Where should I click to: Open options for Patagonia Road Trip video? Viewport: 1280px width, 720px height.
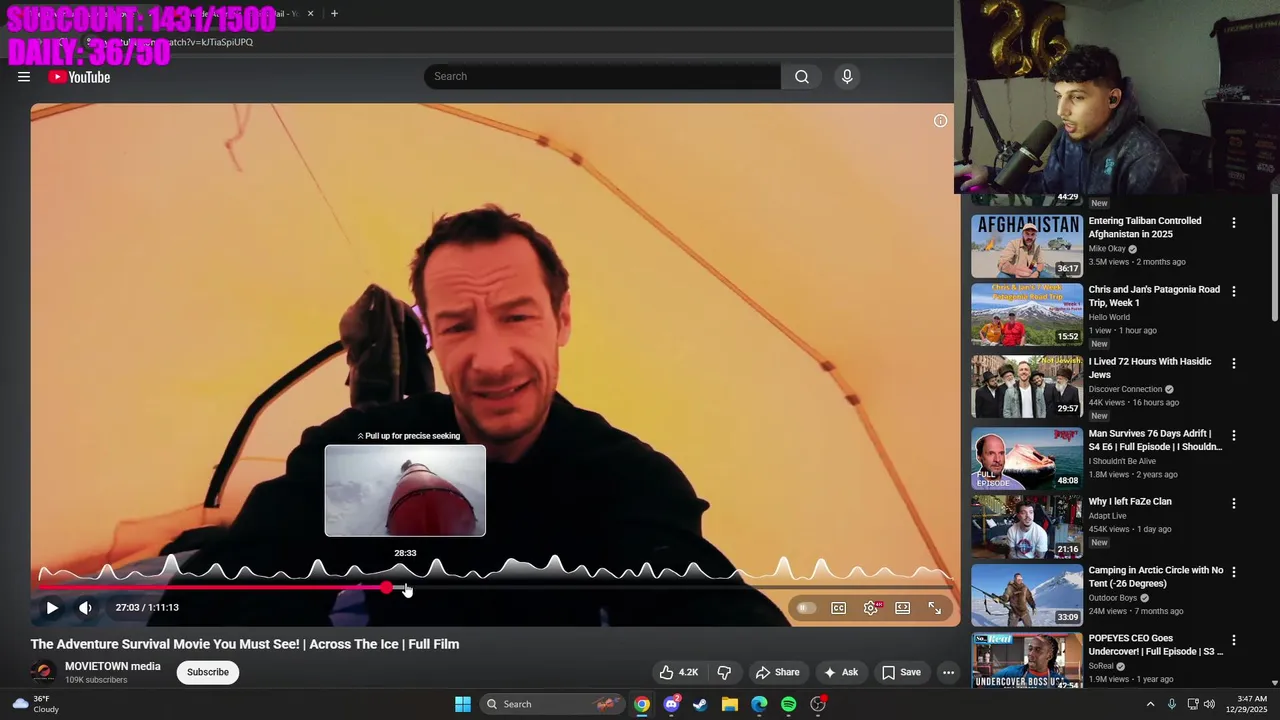click(1233, 291)
